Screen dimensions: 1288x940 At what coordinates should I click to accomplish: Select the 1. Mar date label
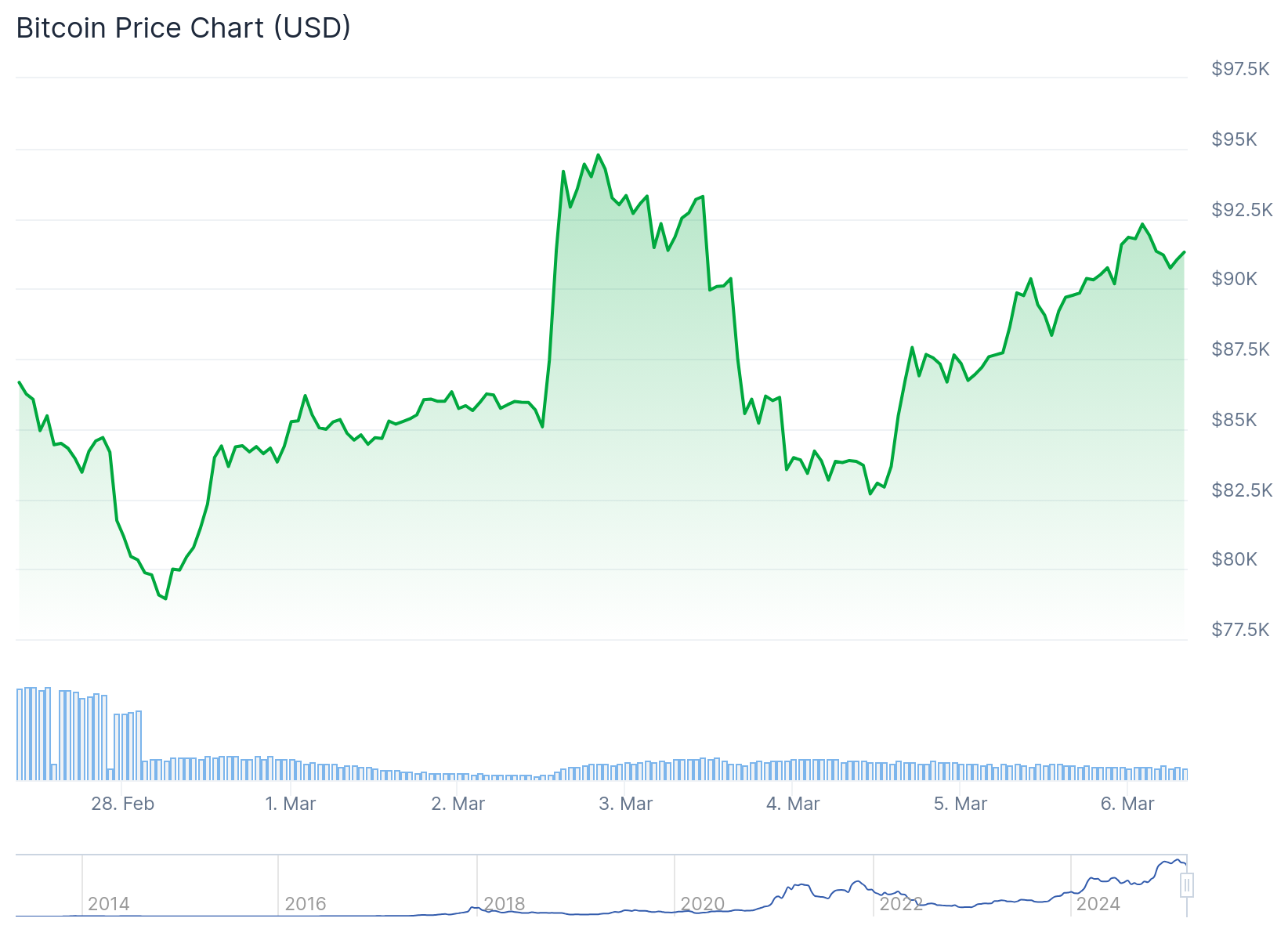pos(291,804)
